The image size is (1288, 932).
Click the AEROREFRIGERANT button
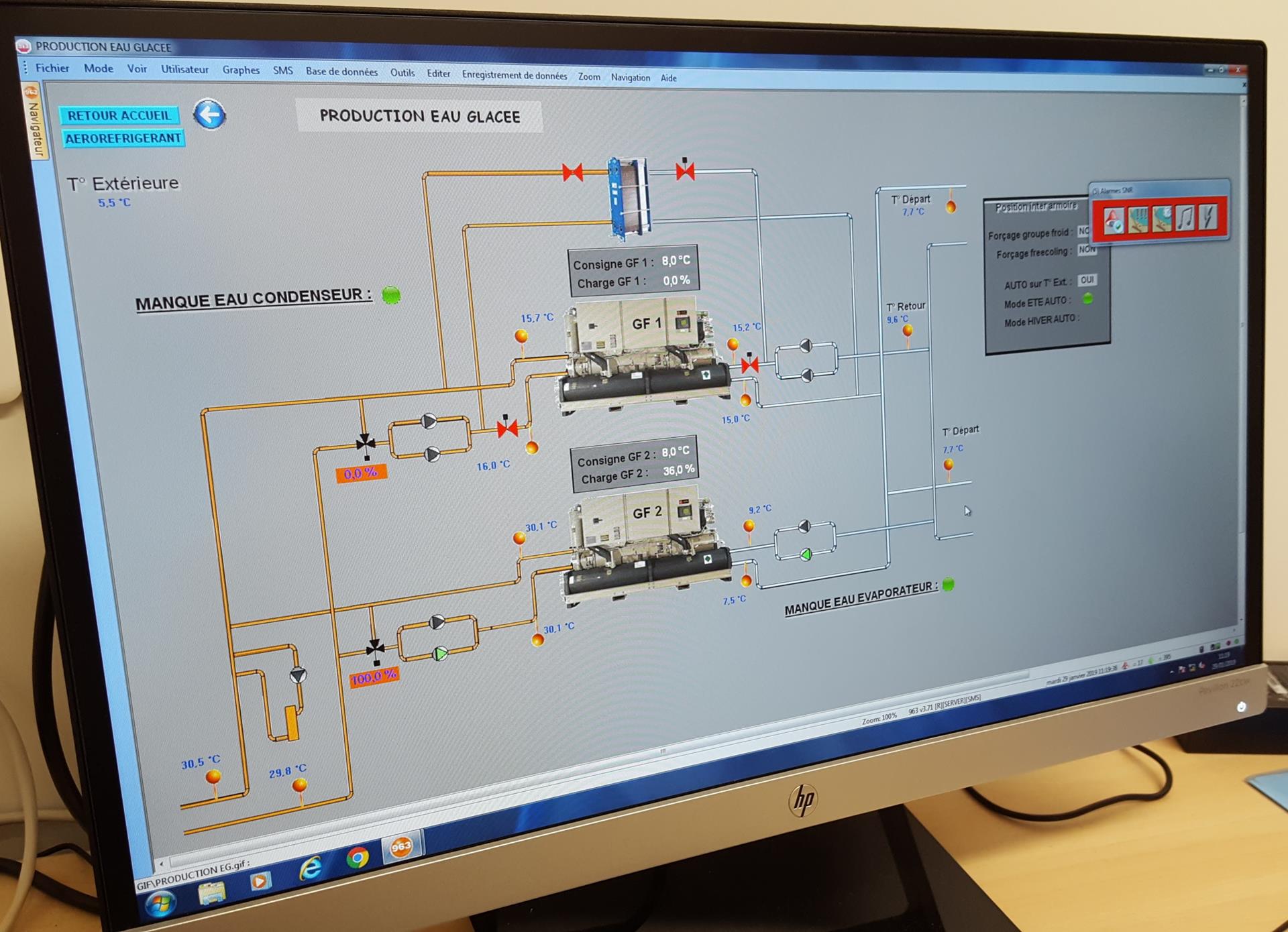click(123, 138)
